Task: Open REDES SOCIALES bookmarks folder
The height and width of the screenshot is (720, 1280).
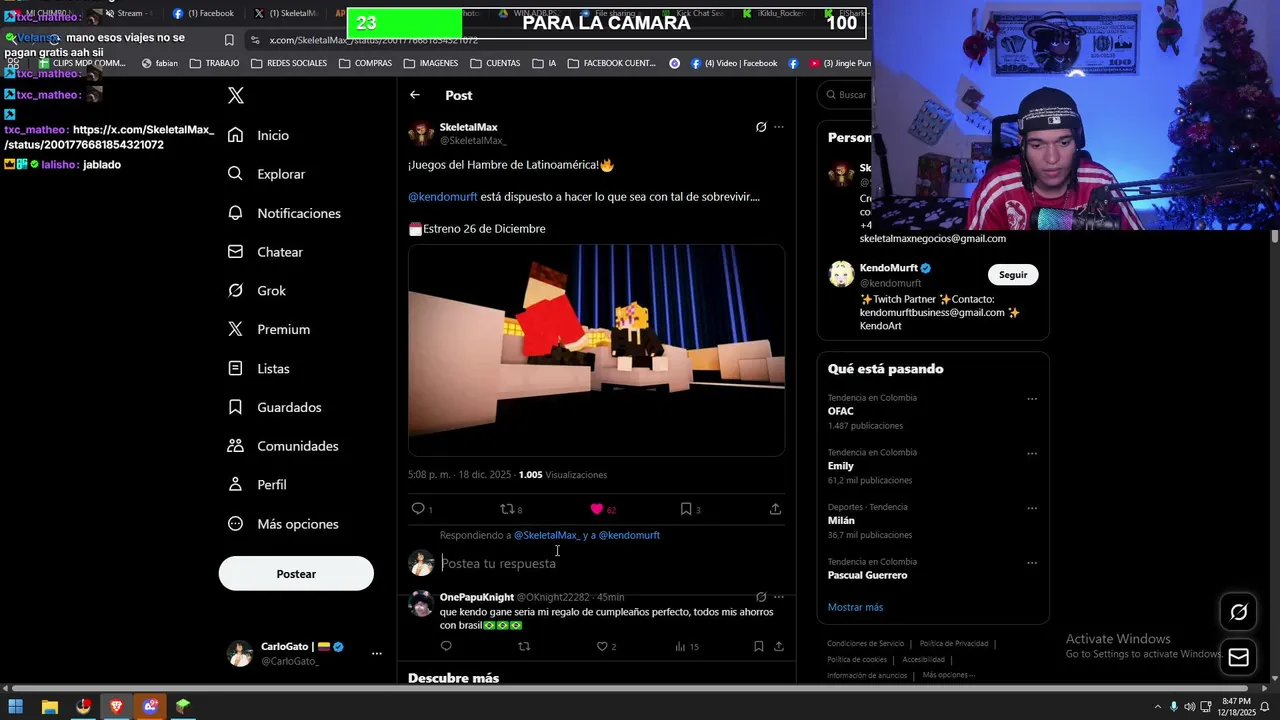Action: tap(289, 63)
